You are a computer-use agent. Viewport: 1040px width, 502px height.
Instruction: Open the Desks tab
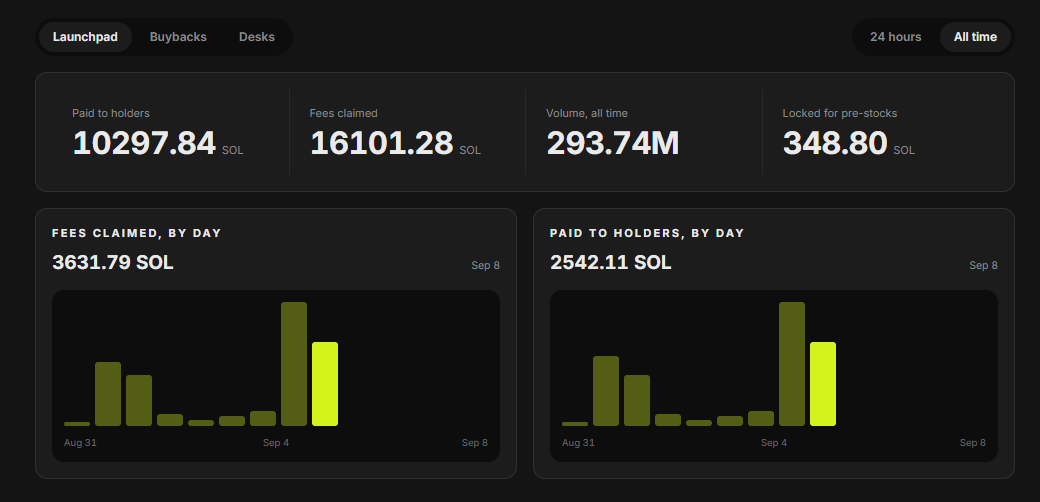(x=257, y=37)
